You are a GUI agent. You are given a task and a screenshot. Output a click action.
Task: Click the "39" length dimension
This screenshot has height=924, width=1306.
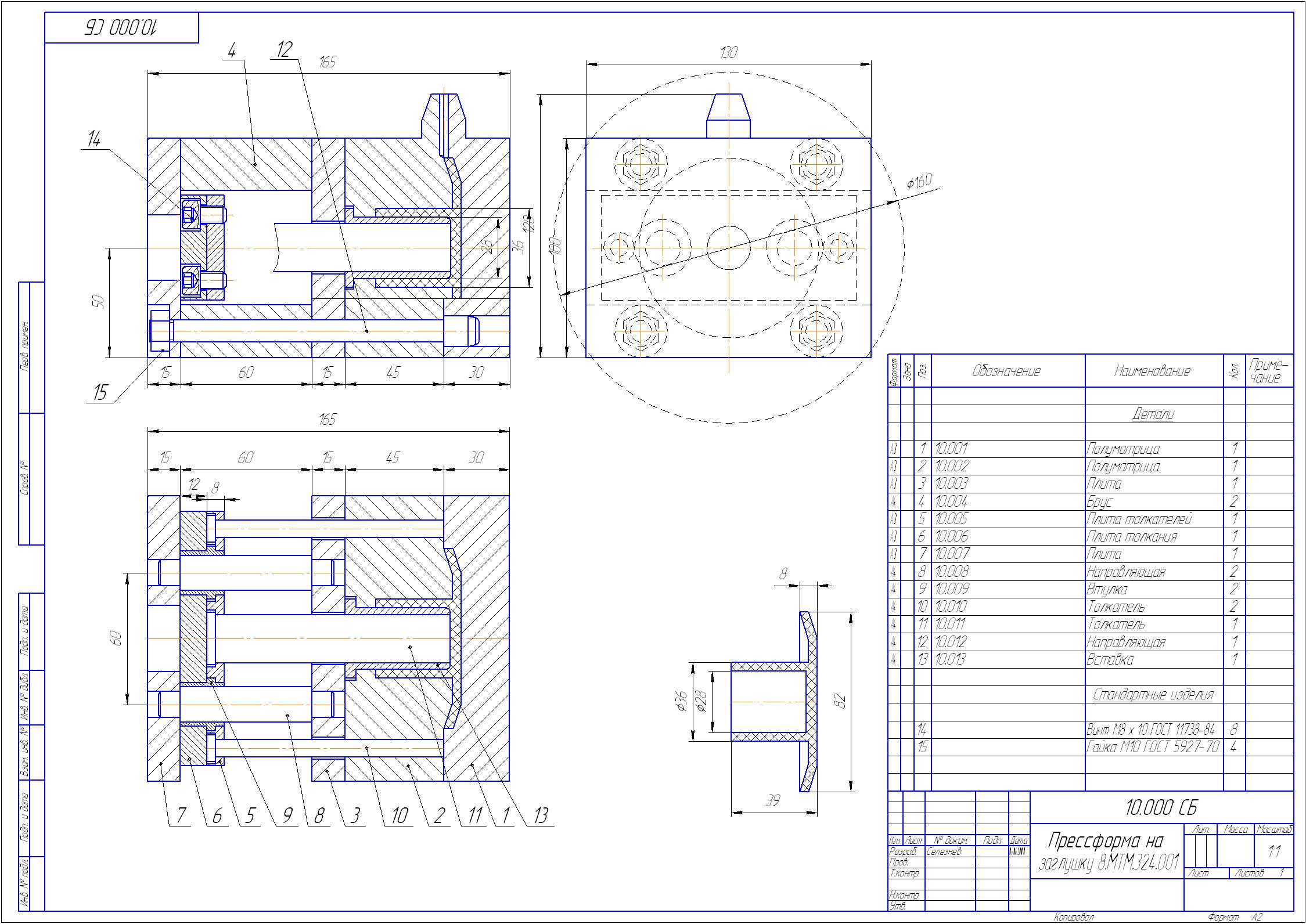[x=772, y=800]
